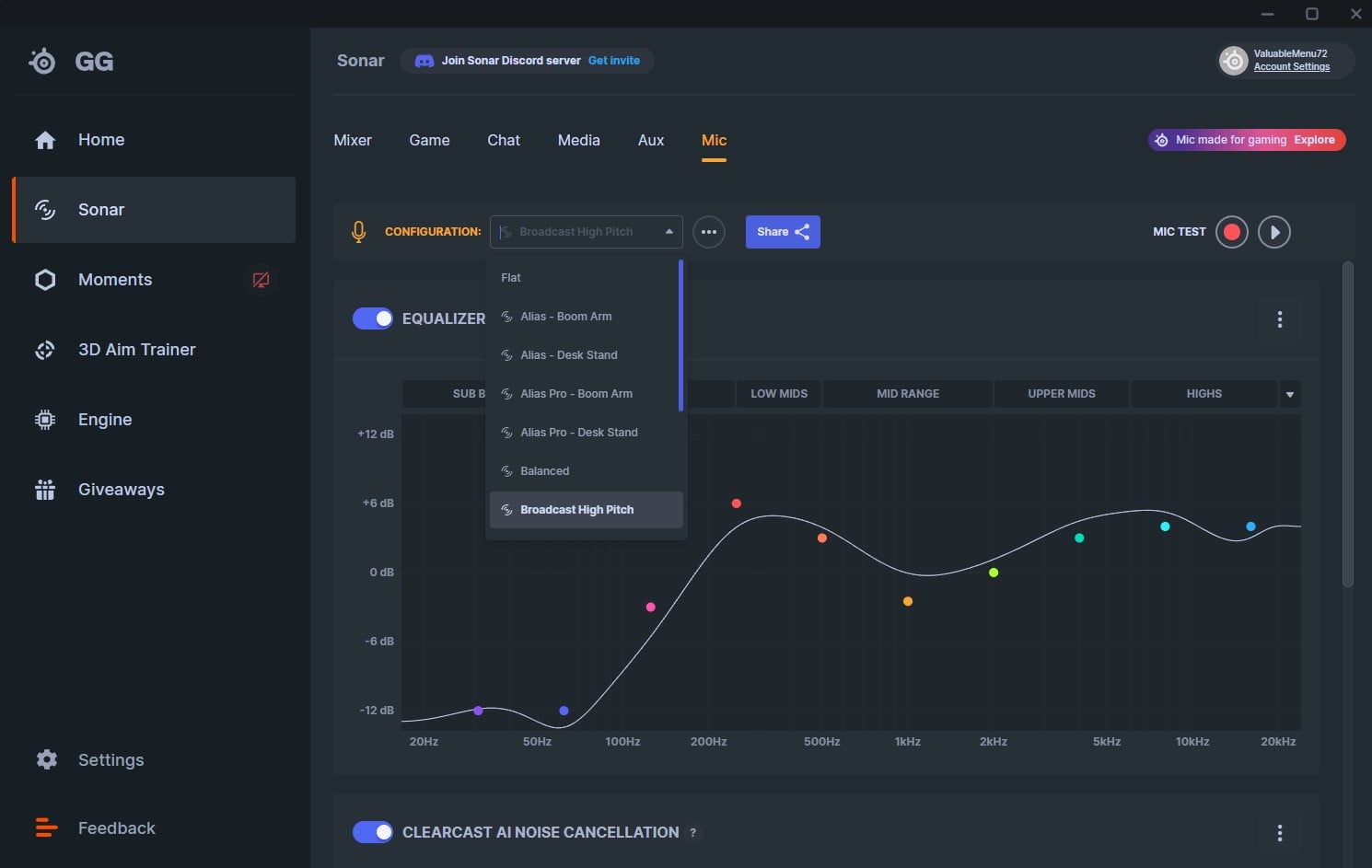Click the ClearCast help question mark icon
Screen dimensions: 1372x868
[x=693, y=833]
